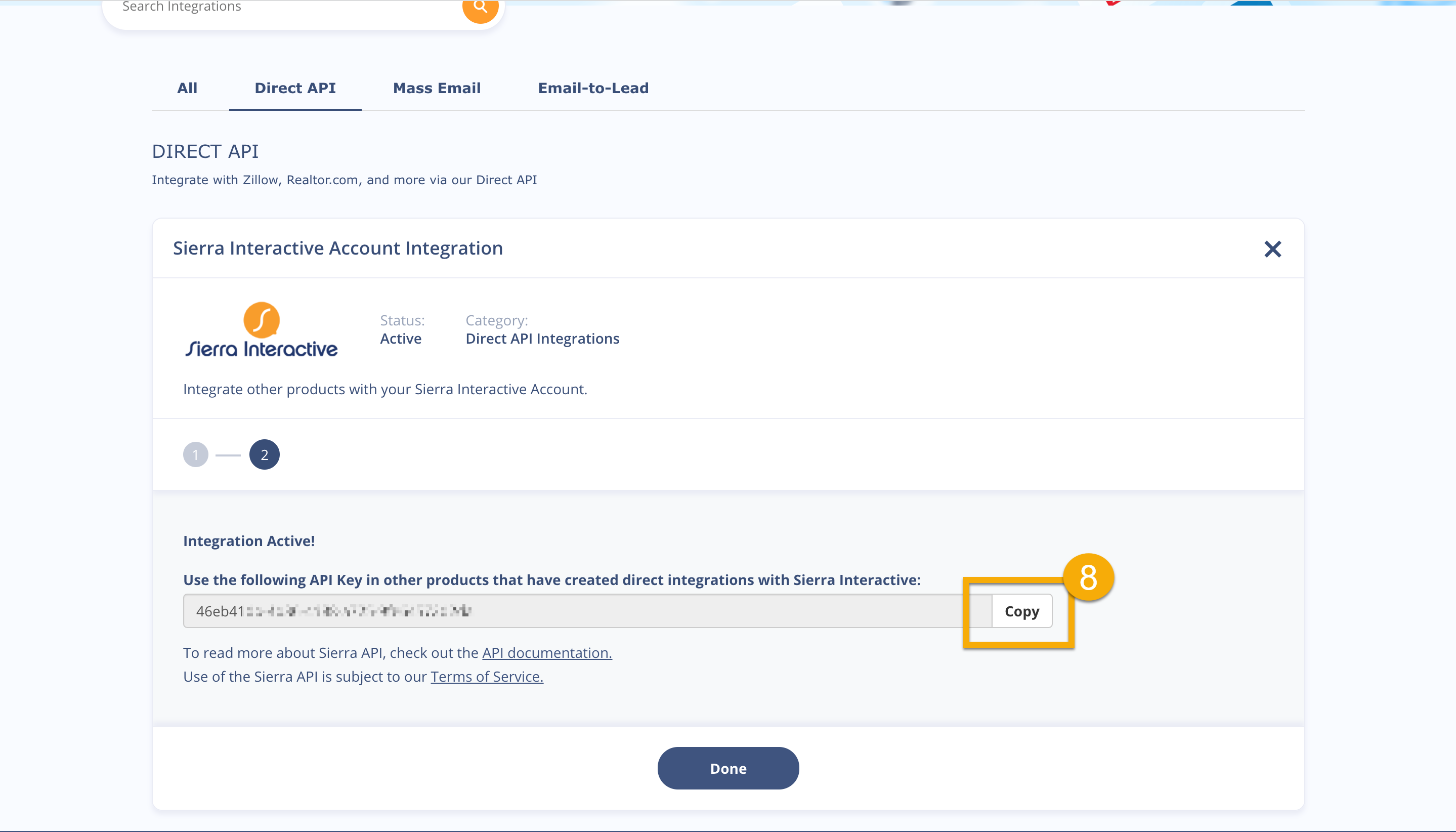Click the "DIRECT API" section heading
Viewport: 1456px width, 832px height.
pos(205,151)
